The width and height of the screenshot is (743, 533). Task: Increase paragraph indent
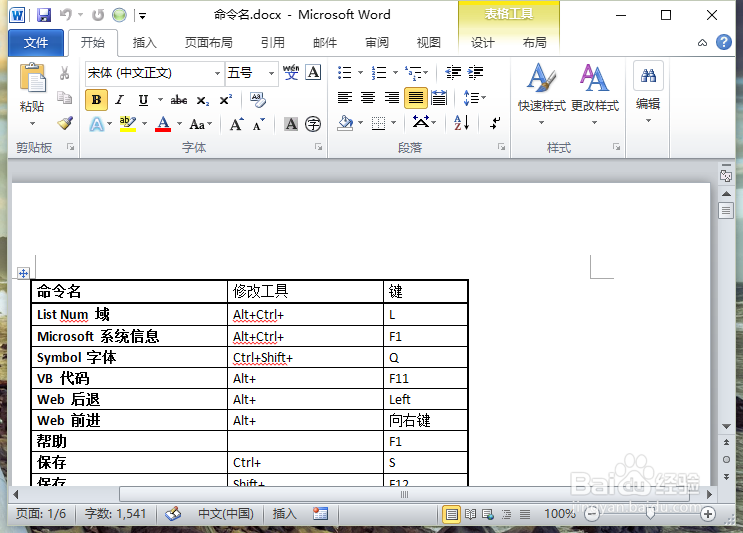[x=475, y=72]
